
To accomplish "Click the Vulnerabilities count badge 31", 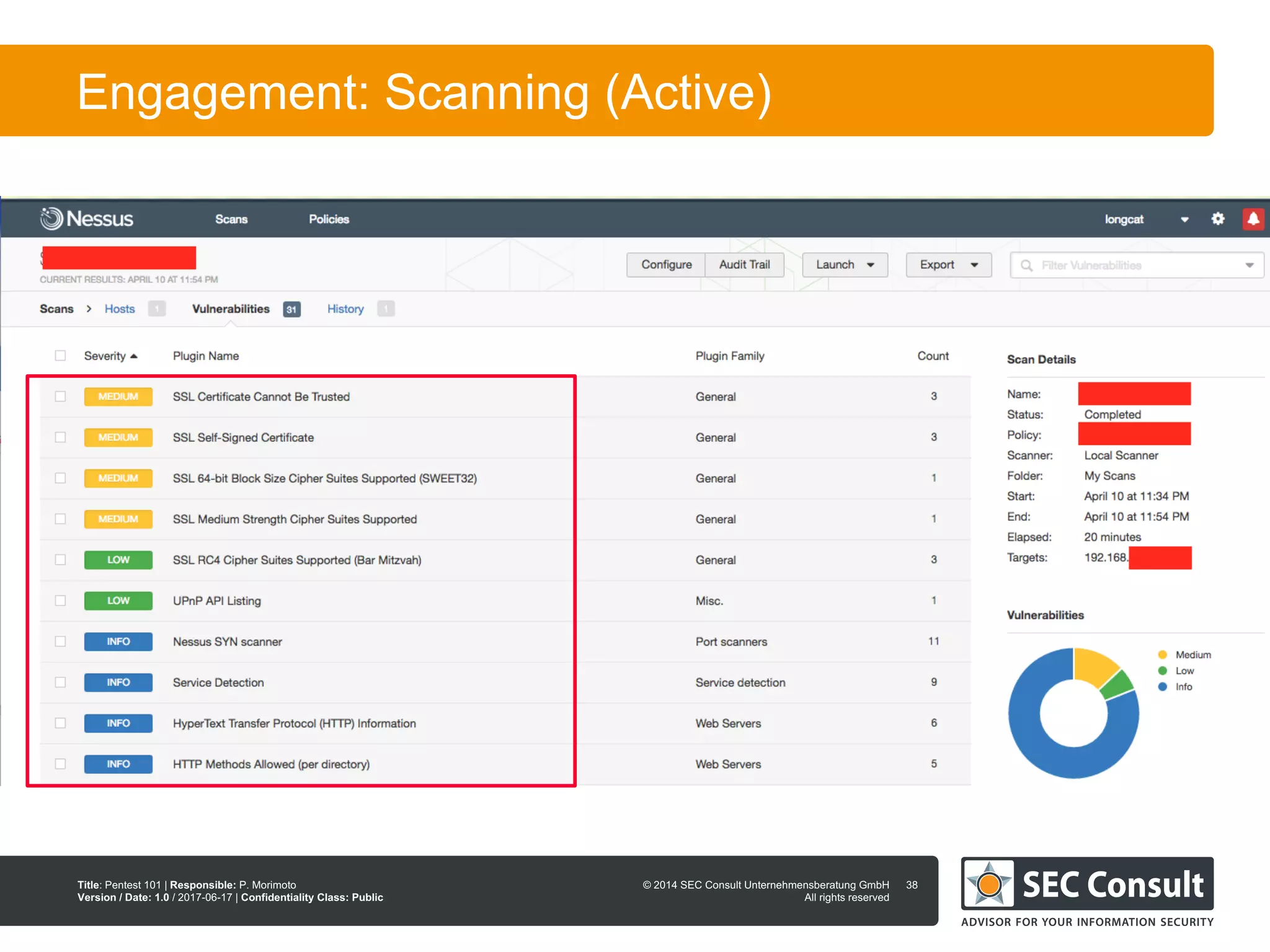I will (x=291, y=309).
